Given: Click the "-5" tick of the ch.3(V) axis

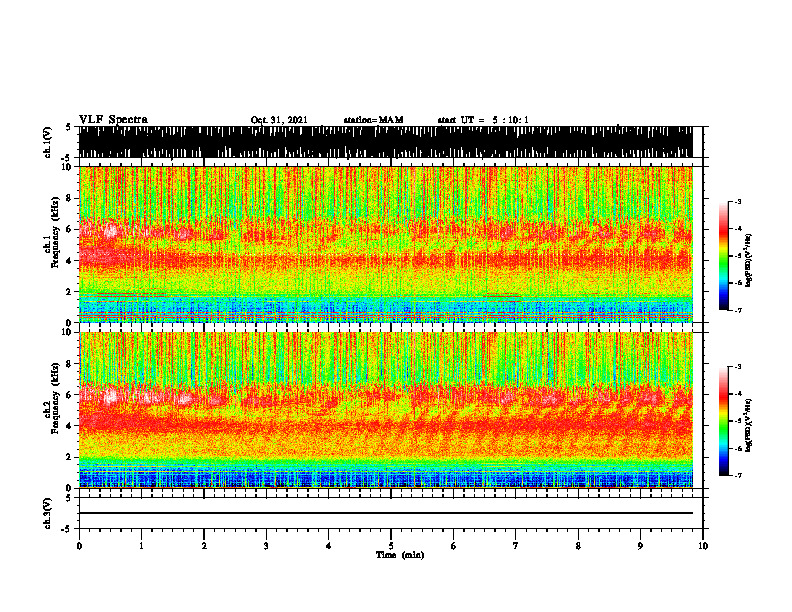Looking at the screenshot, I should click(x=67, y=529).
